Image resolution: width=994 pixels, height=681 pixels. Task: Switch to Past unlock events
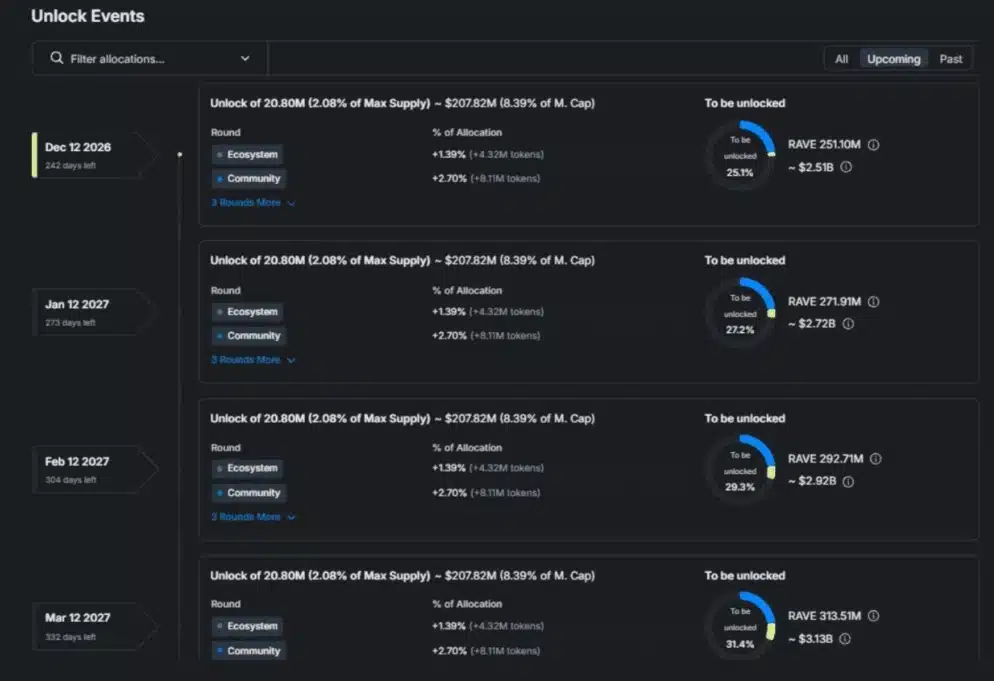click(x=950, y=59)
